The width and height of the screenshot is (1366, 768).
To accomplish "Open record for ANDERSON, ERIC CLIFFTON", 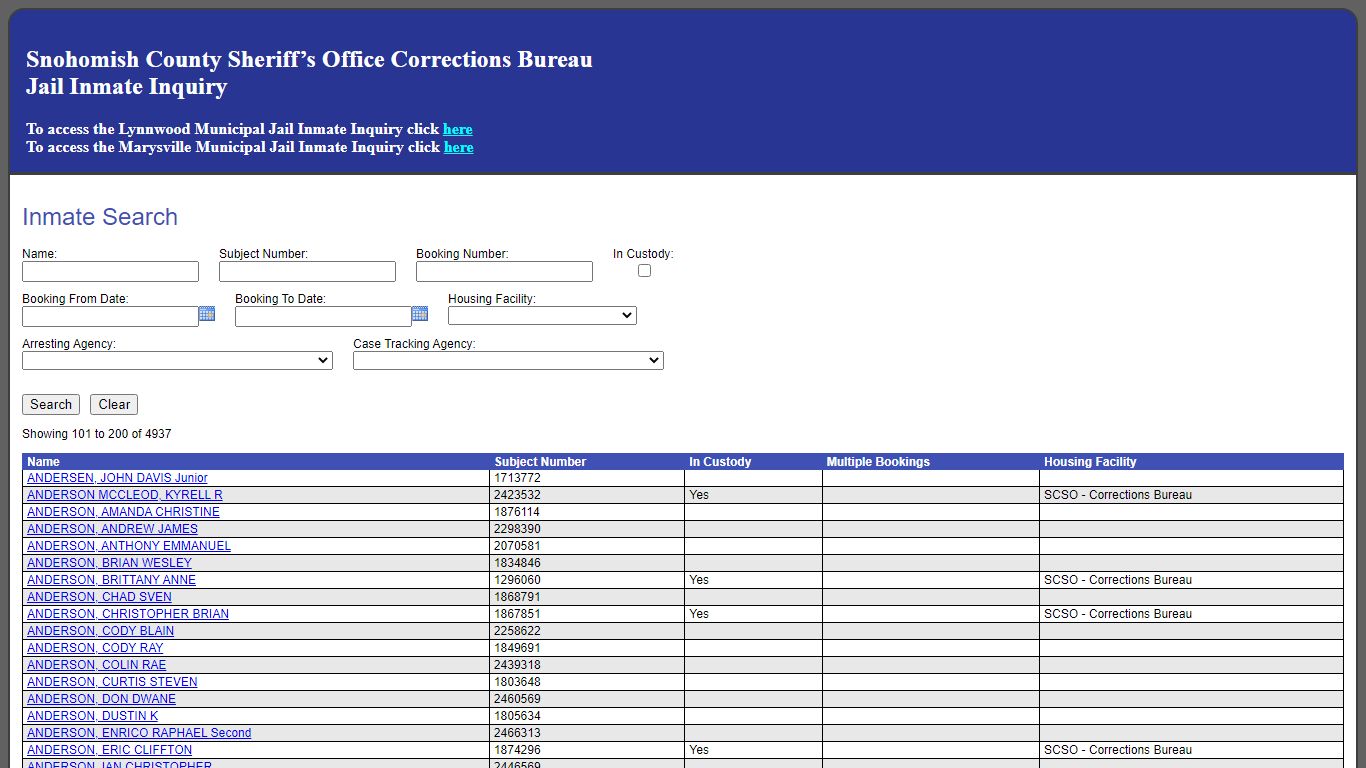I will pos(109,750).
